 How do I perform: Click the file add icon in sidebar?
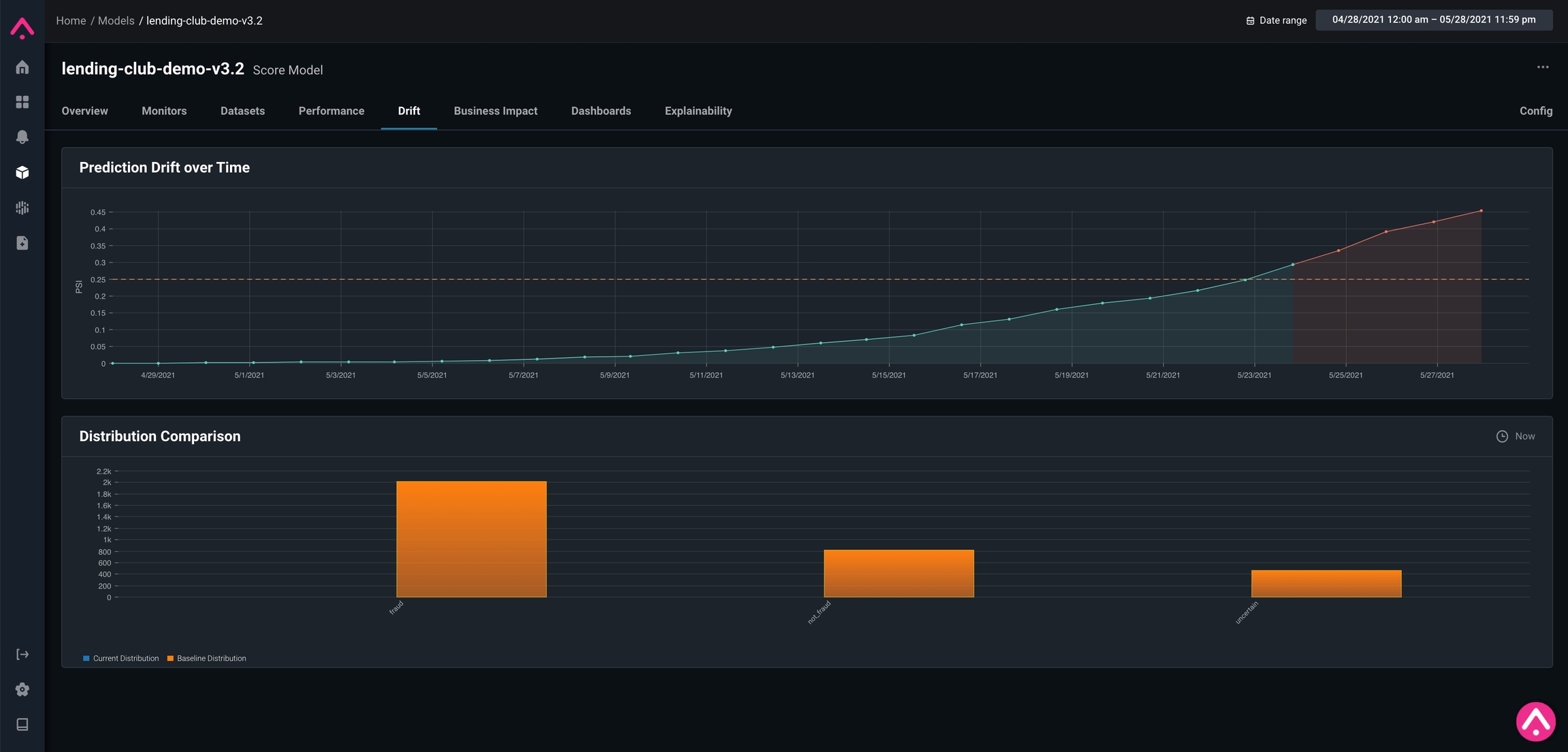22,243
